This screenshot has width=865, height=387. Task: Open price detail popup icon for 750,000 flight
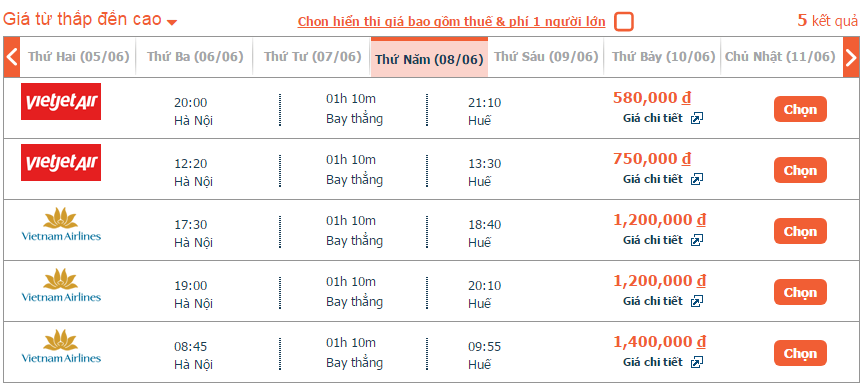(x=697, y=179)
